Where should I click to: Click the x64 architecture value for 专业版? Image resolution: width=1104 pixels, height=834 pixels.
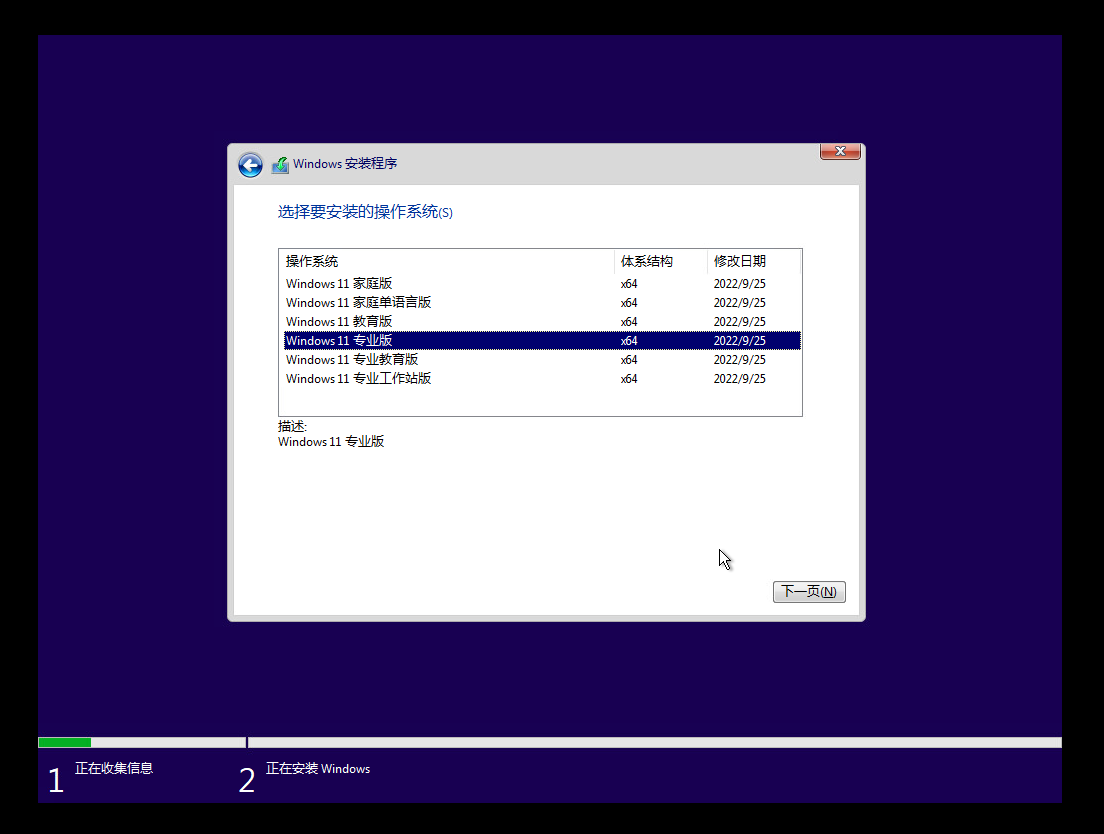(x=628, y=340)
